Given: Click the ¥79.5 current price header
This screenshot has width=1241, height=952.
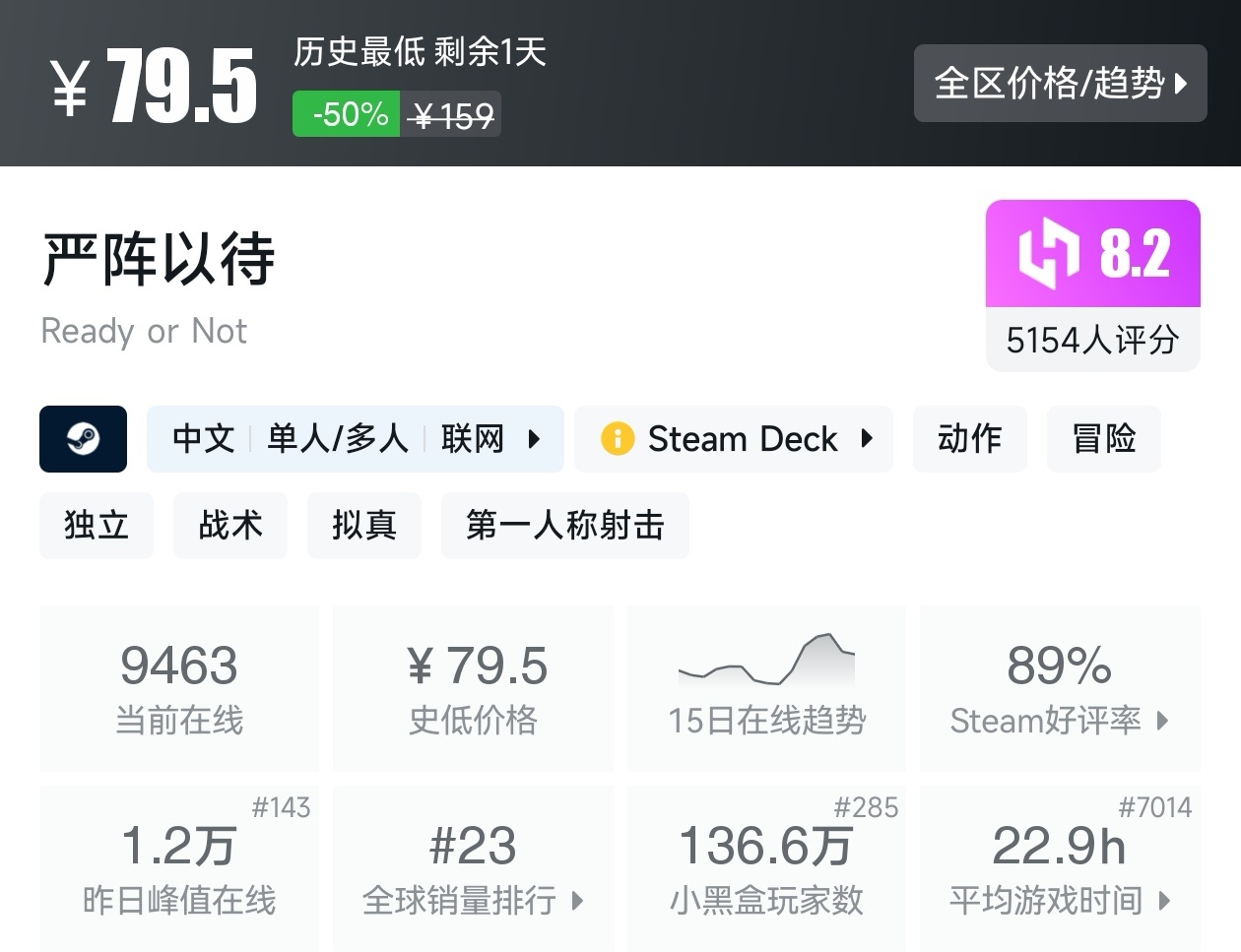Looking at the screenshot, I should tap(154, 87).
